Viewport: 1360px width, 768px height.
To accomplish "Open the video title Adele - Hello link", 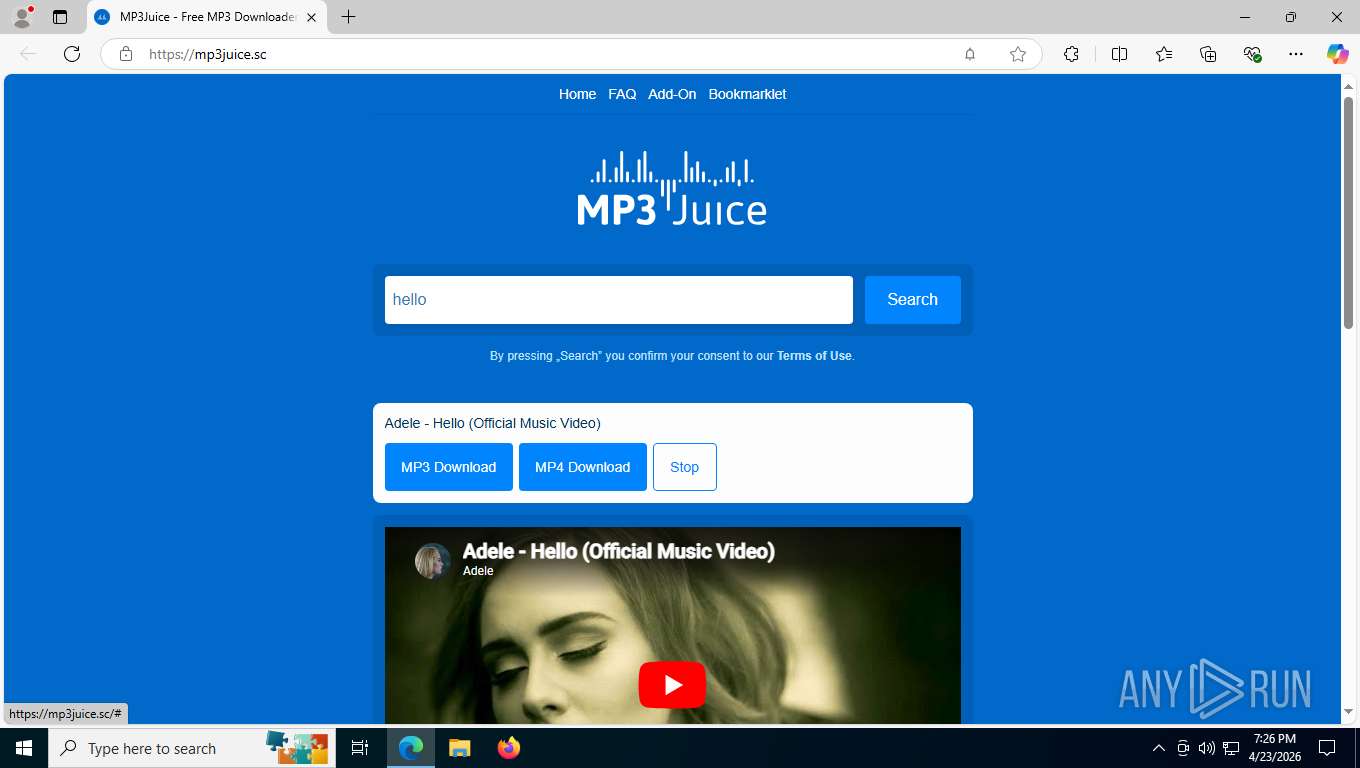I will (618, 551).
